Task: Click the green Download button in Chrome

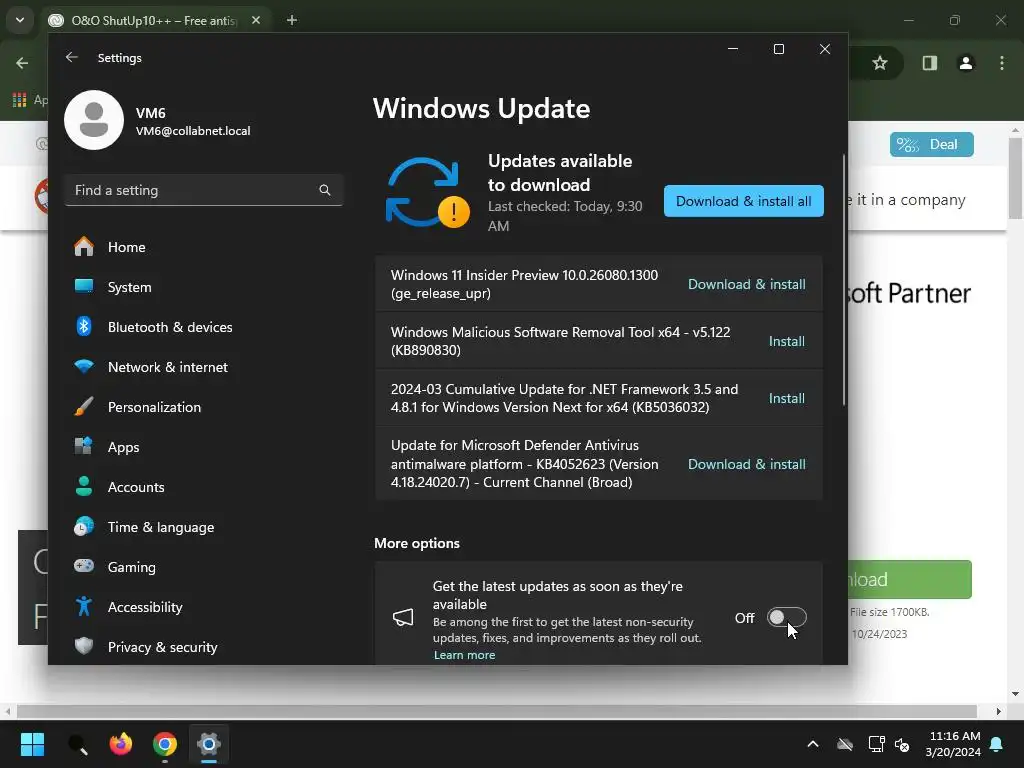Action: click(x=910, y=579)
